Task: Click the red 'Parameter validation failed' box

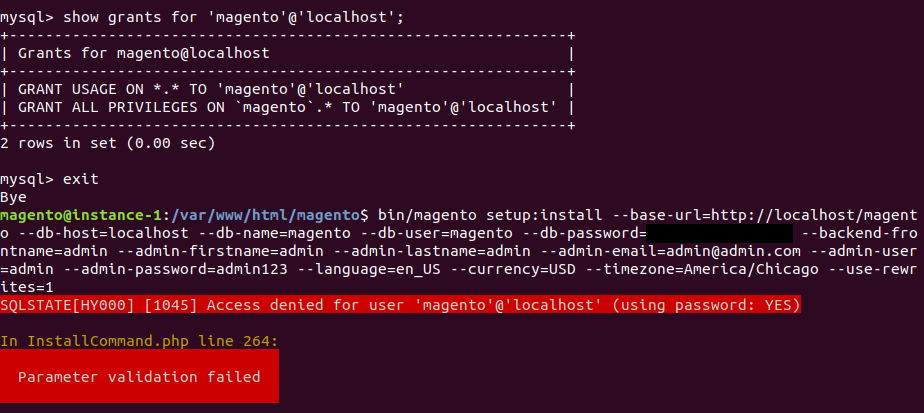Action: [x=139, y=377]
